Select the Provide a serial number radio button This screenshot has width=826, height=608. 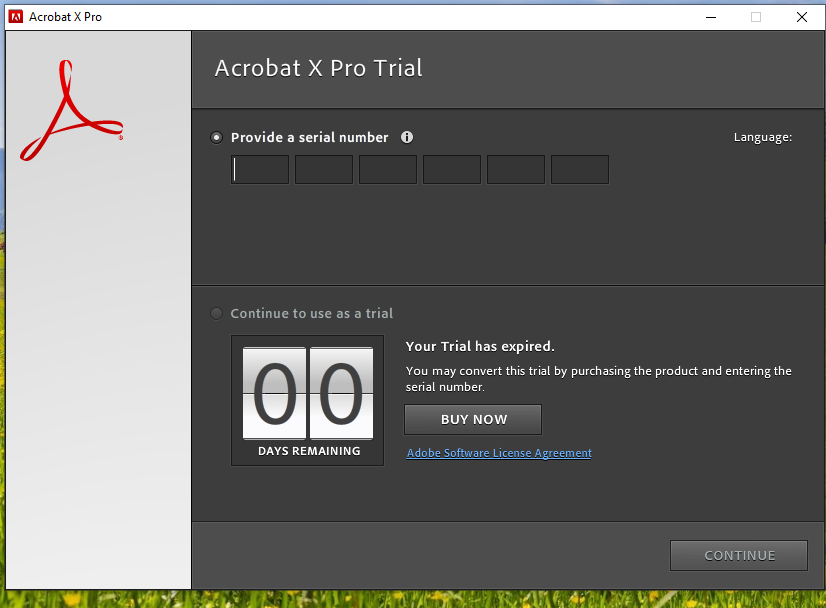[217, 138]
